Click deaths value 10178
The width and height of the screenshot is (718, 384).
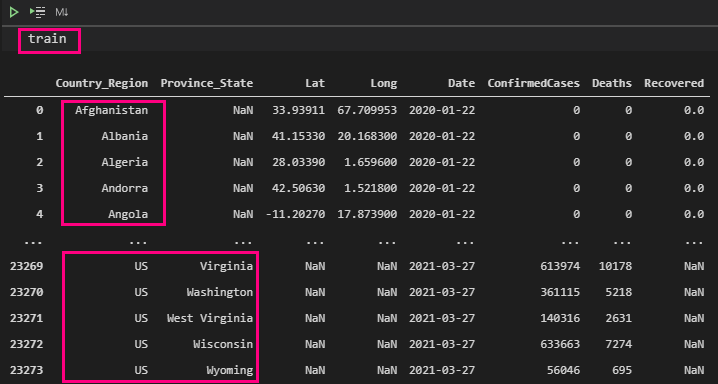click(615, 266)
